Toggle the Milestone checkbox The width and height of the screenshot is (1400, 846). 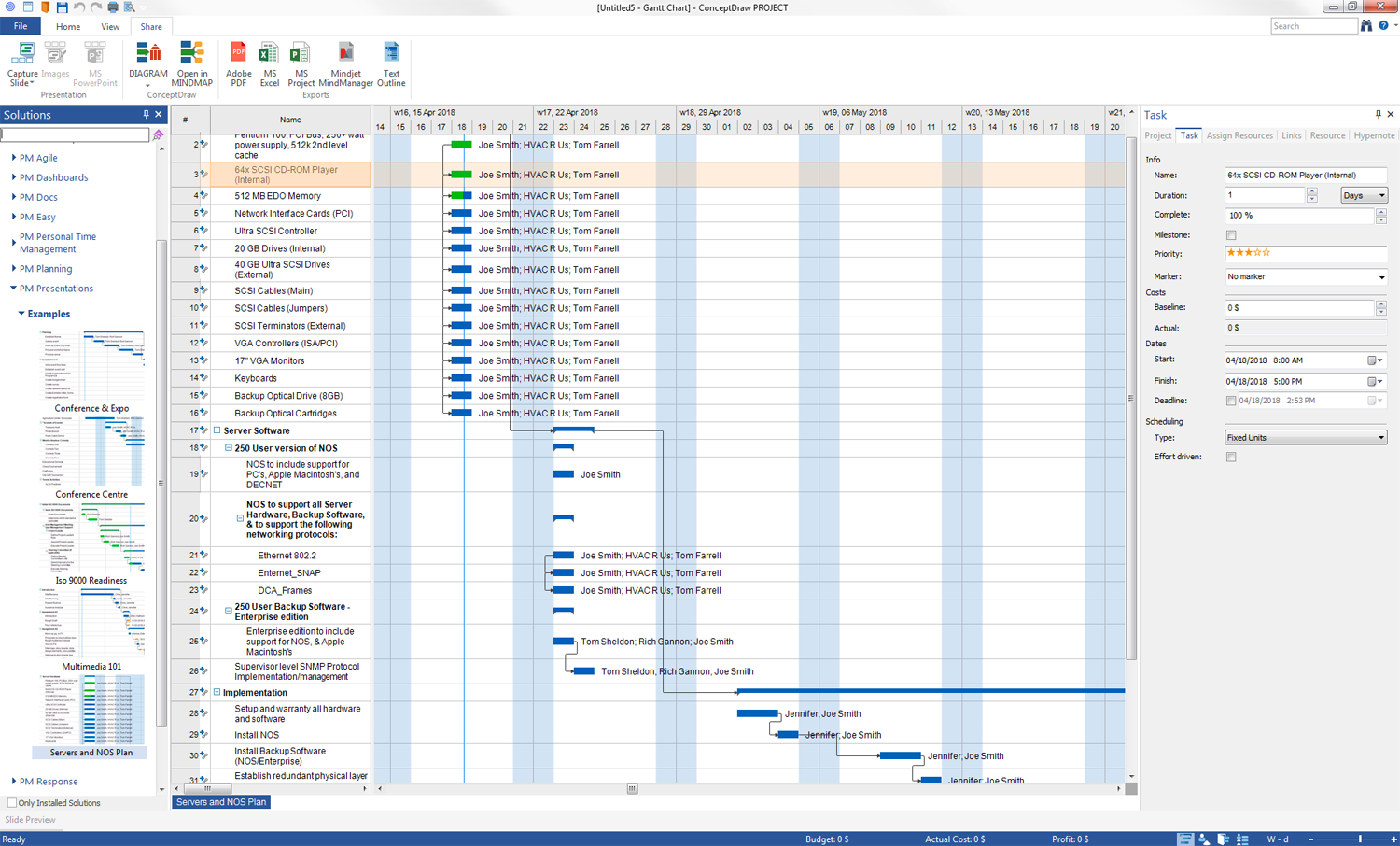(1231, 235)
